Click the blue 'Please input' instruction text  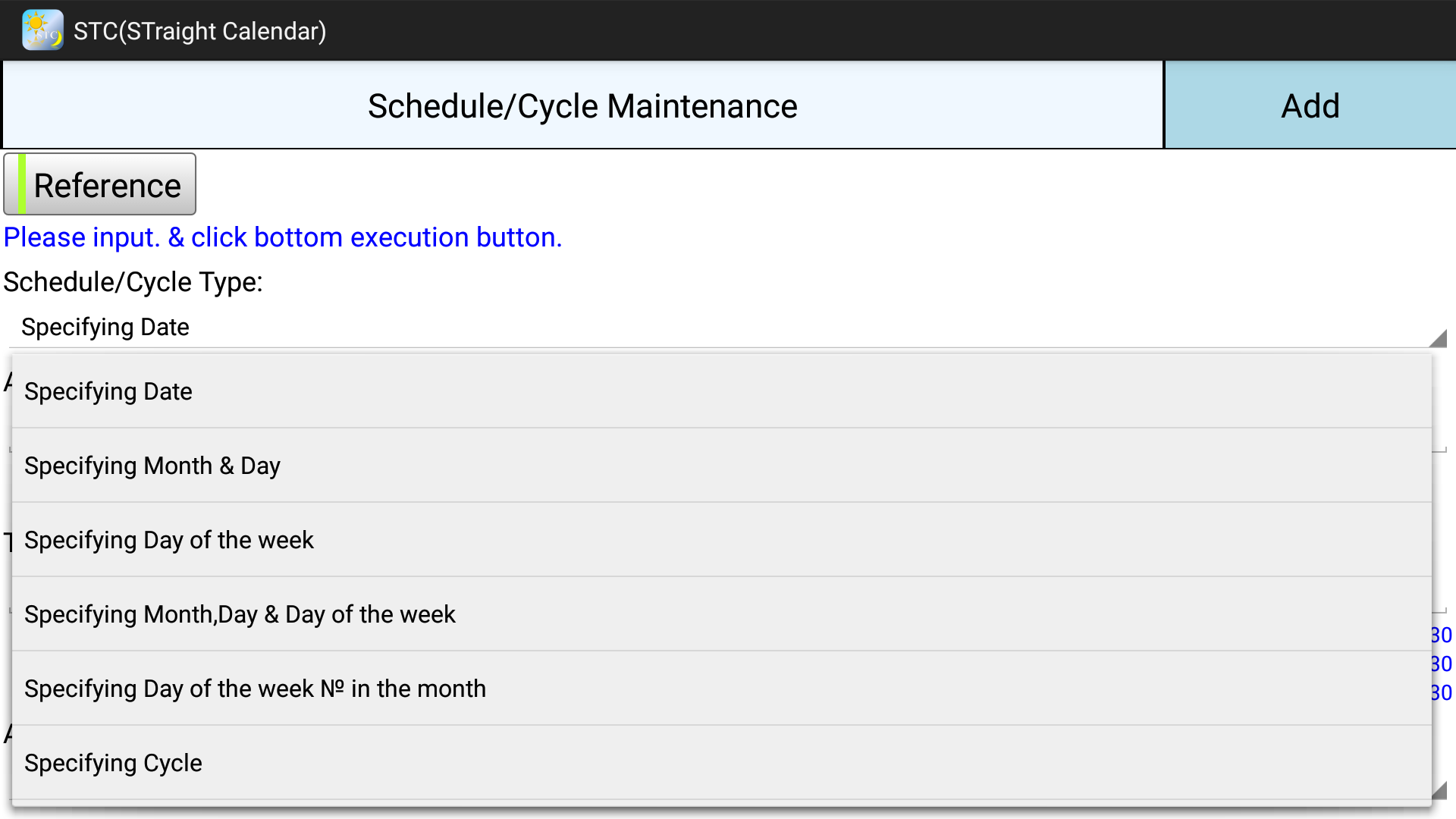point(283,238)
